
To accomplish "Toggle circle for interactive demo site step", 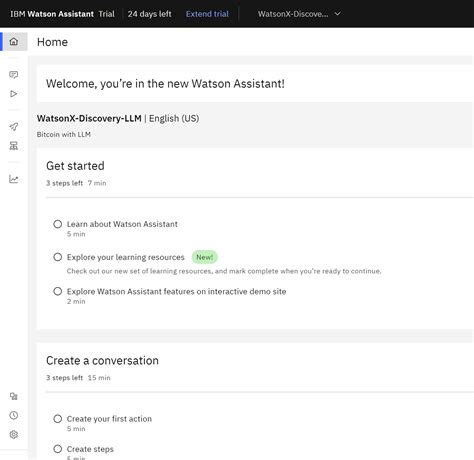I will [58, 291].
